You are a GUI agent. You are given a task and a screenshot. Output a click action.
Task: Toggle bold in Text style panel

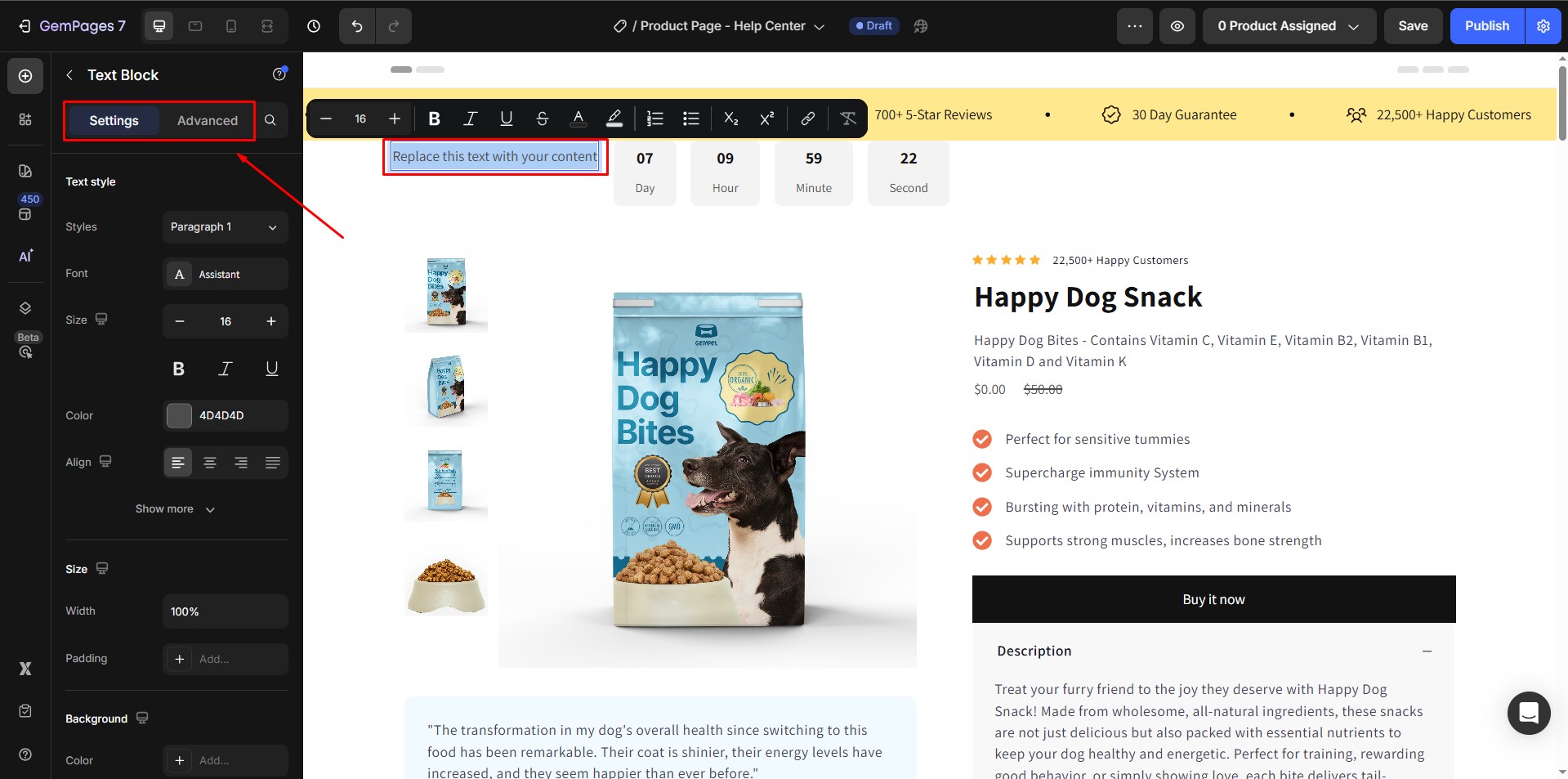[178, 369]
